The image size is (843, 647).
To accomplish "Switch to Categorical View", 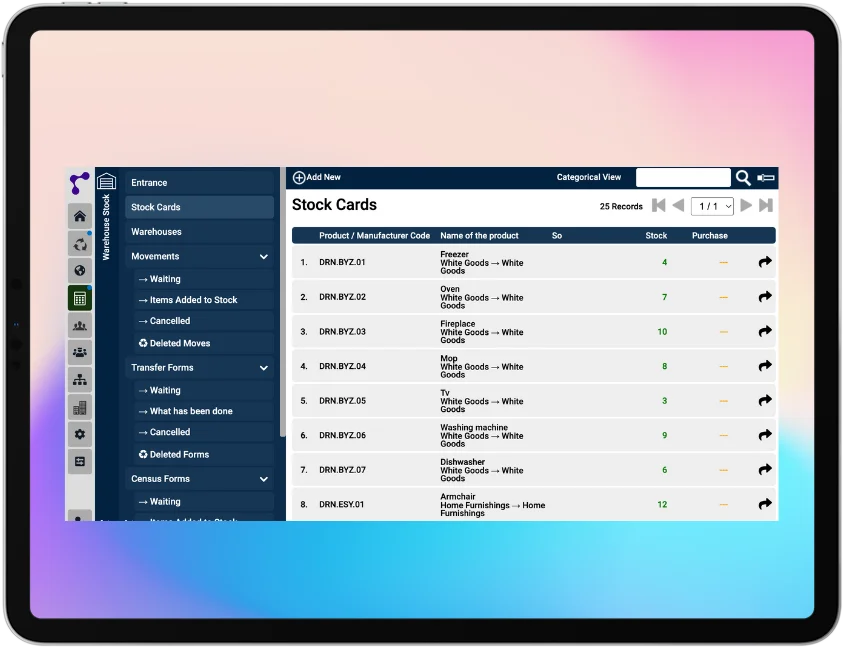I will point(589,178).
